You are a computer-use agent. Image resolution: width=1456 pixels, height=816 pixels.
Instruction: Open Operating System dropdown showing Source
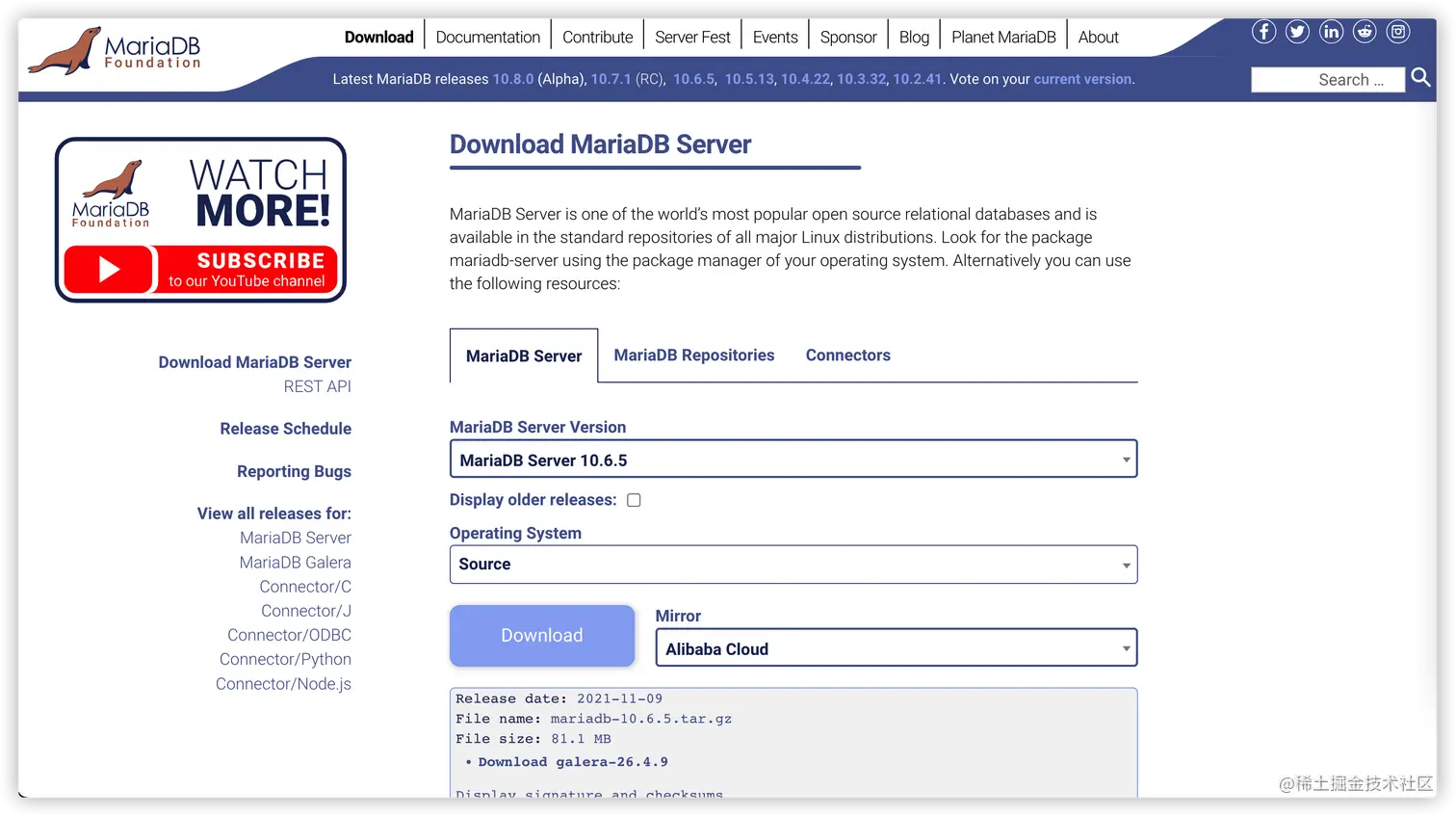[793, 565]
